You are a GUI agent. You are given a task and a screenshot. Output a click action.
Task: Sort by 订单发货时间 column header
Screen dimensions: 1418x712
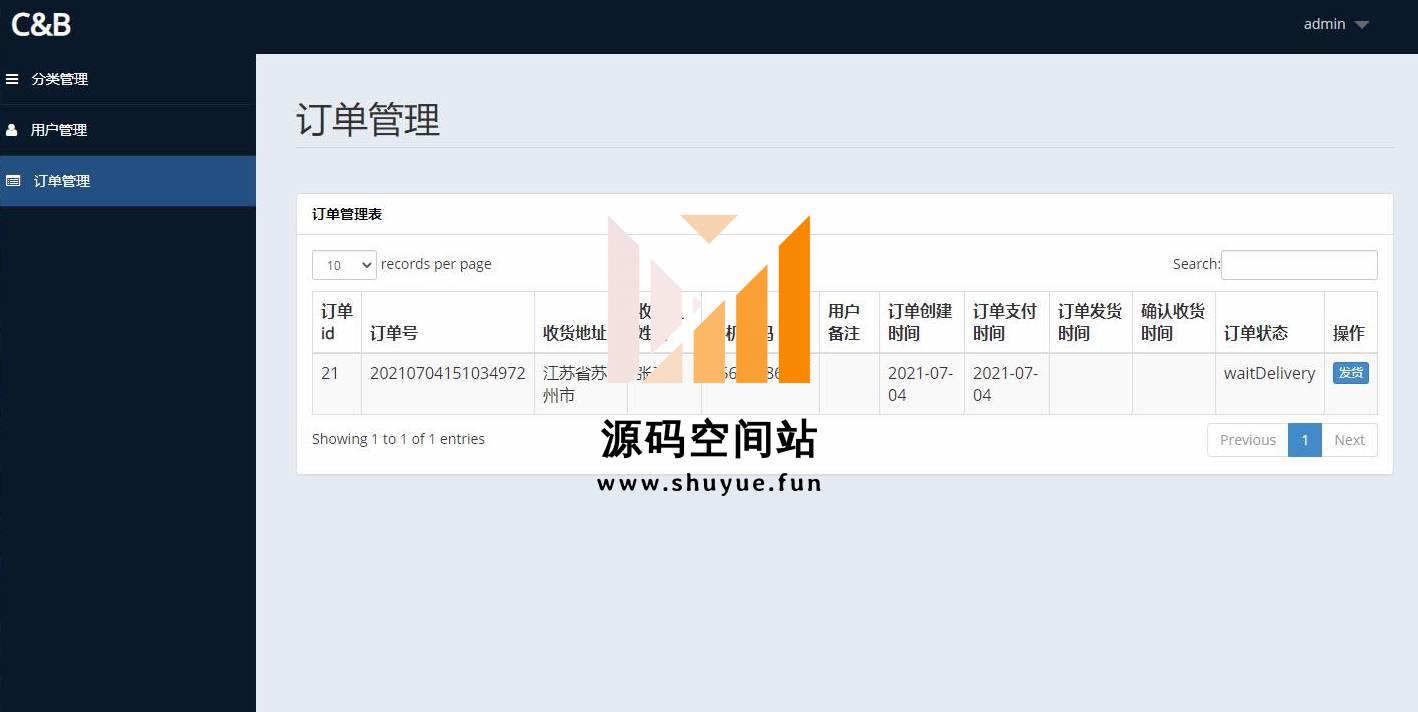coord(1091,322)
